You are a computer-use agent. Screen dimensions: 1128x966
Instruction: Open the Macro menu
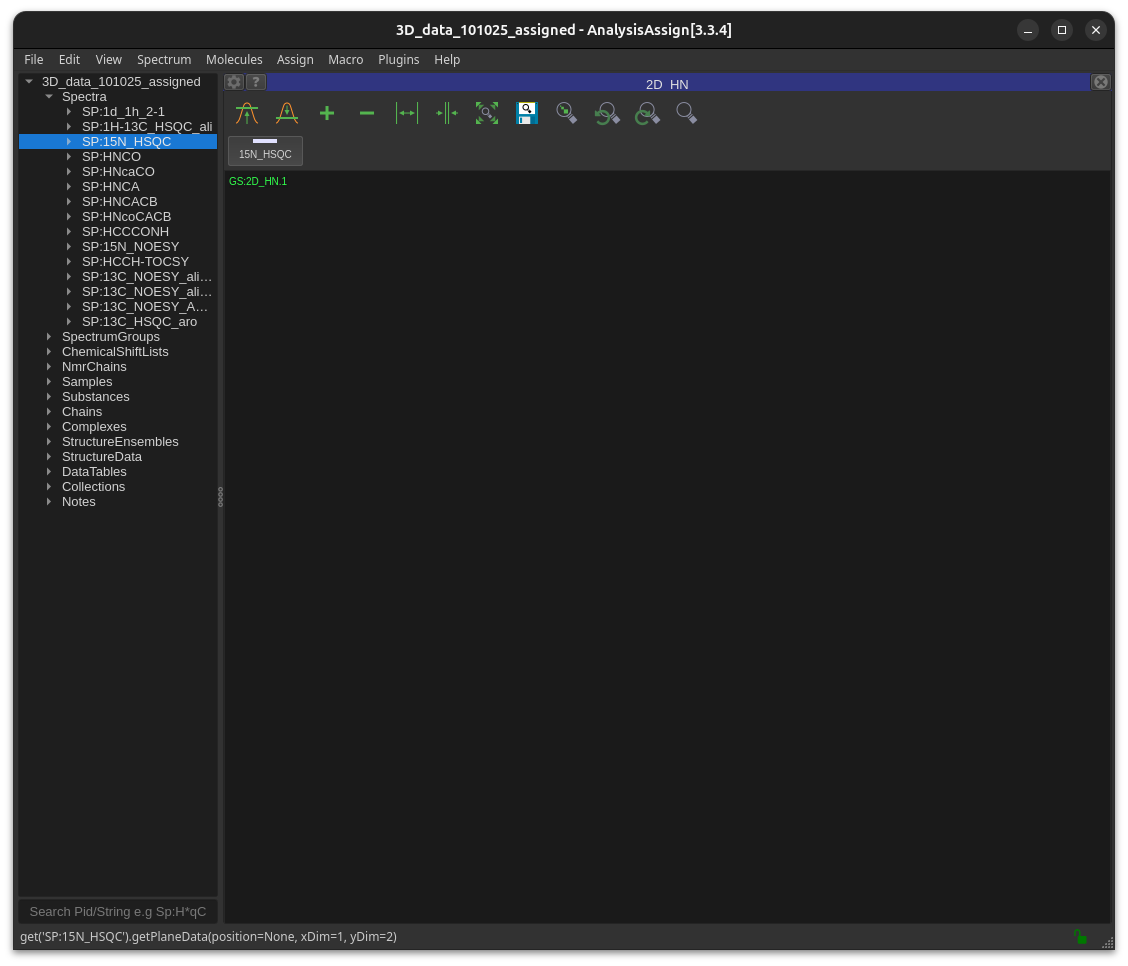click(x=345, y=60)
